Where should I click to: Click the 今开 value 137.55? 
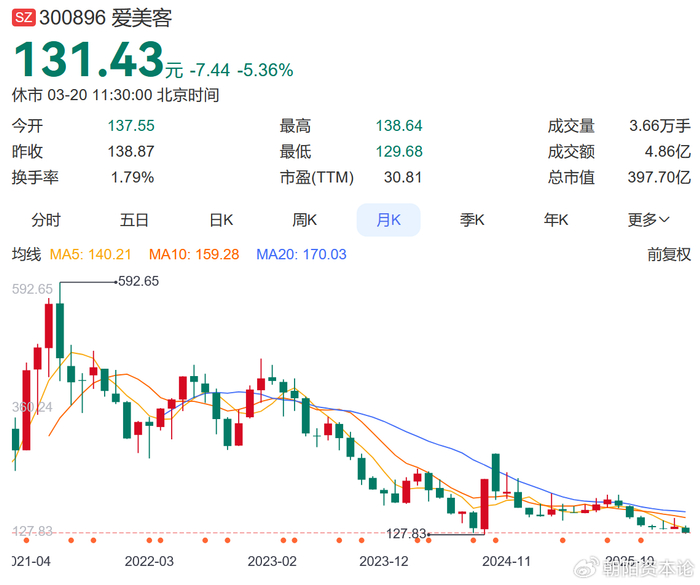pos(131,126)
